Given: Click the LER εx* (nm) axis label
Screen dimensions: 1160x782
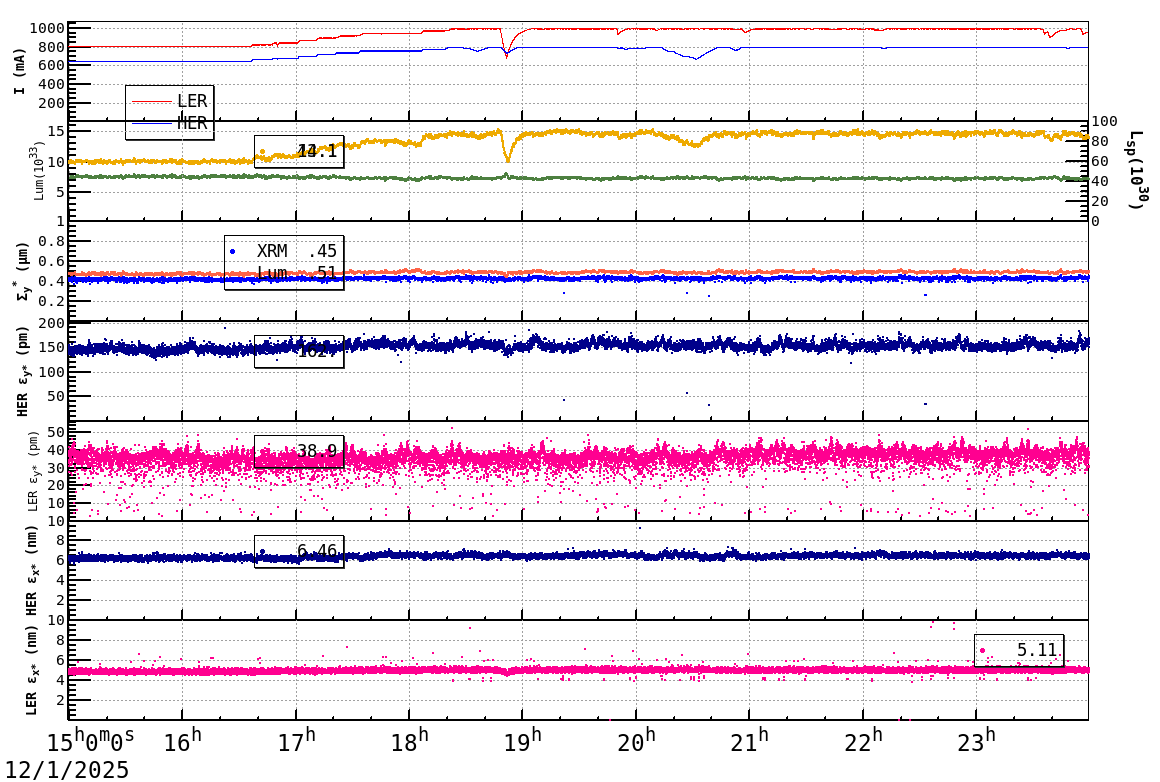Looking at the screenshot, I should (x=32, y=671).
